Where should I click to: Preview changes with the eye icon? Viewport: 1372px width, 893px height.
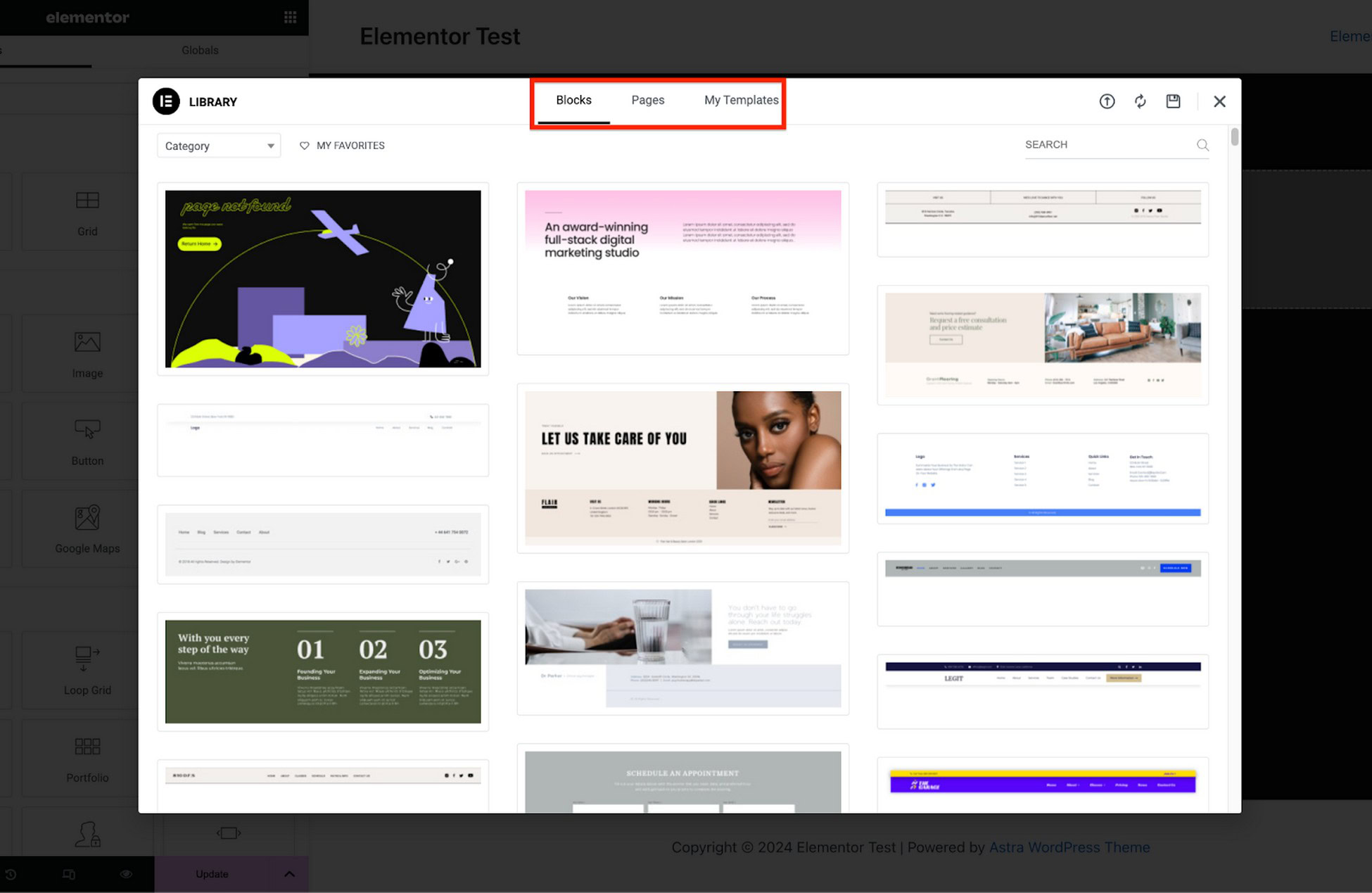tap(126, 874)
